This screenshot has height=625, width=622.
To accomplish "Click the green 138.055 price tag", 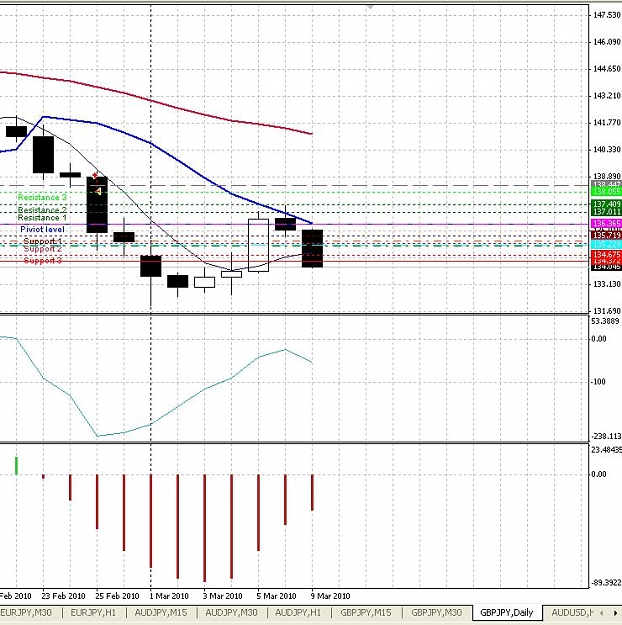I will 606,192.
